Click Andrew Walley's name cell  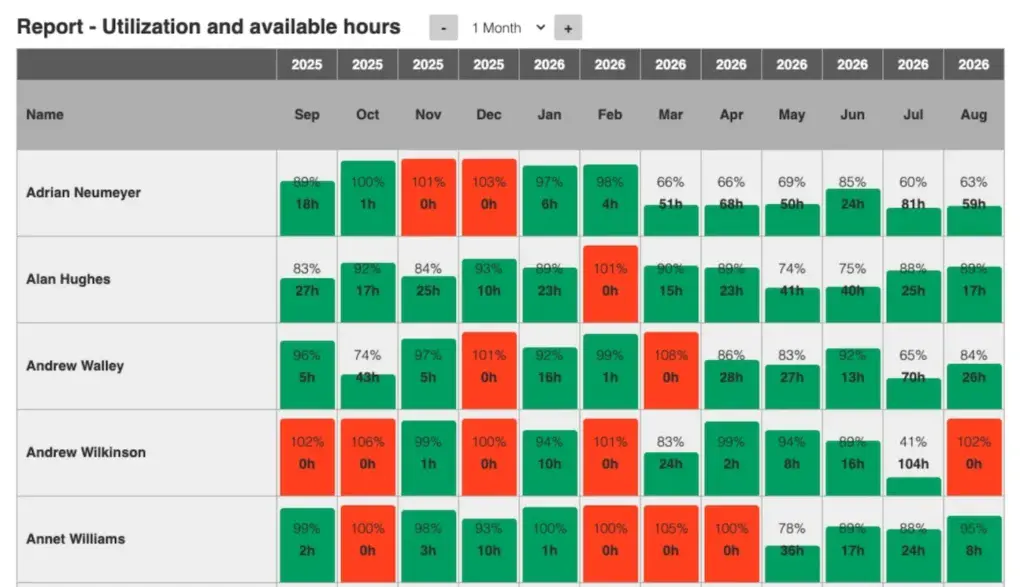click(75, 366)
